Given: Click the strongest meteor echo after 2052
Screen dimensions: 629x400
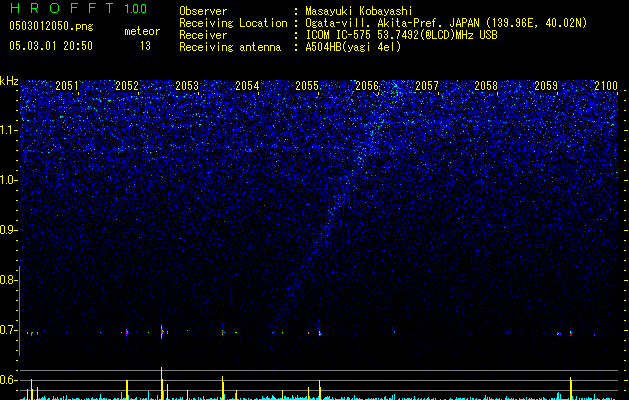Looking at the screenshot, I should [162, 332].
